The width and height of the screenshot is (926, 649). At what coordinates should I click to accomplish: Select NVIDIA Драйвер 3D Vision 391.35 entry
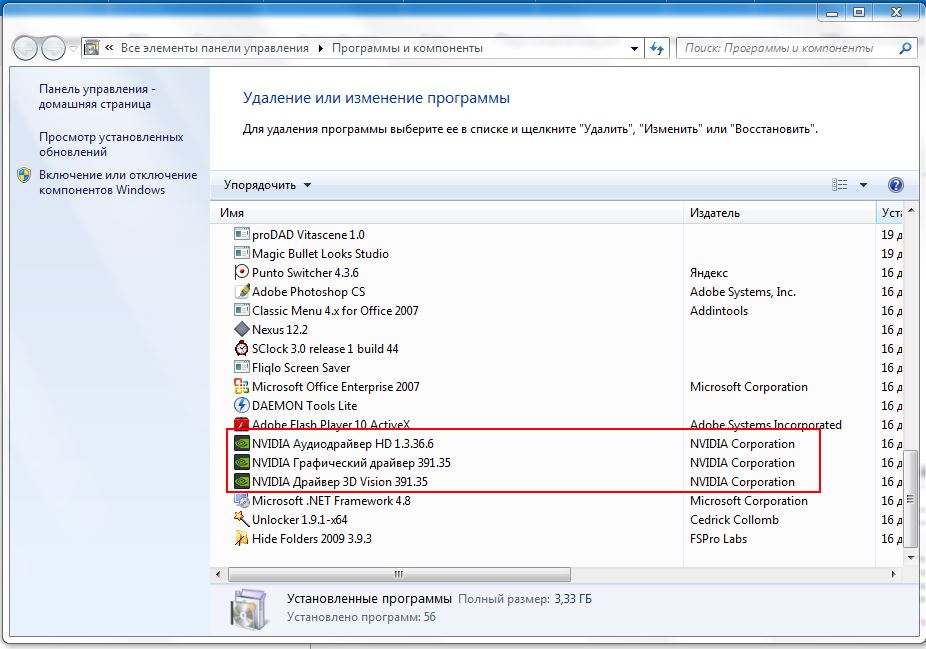pyautogui.click(x=557, y=481)
